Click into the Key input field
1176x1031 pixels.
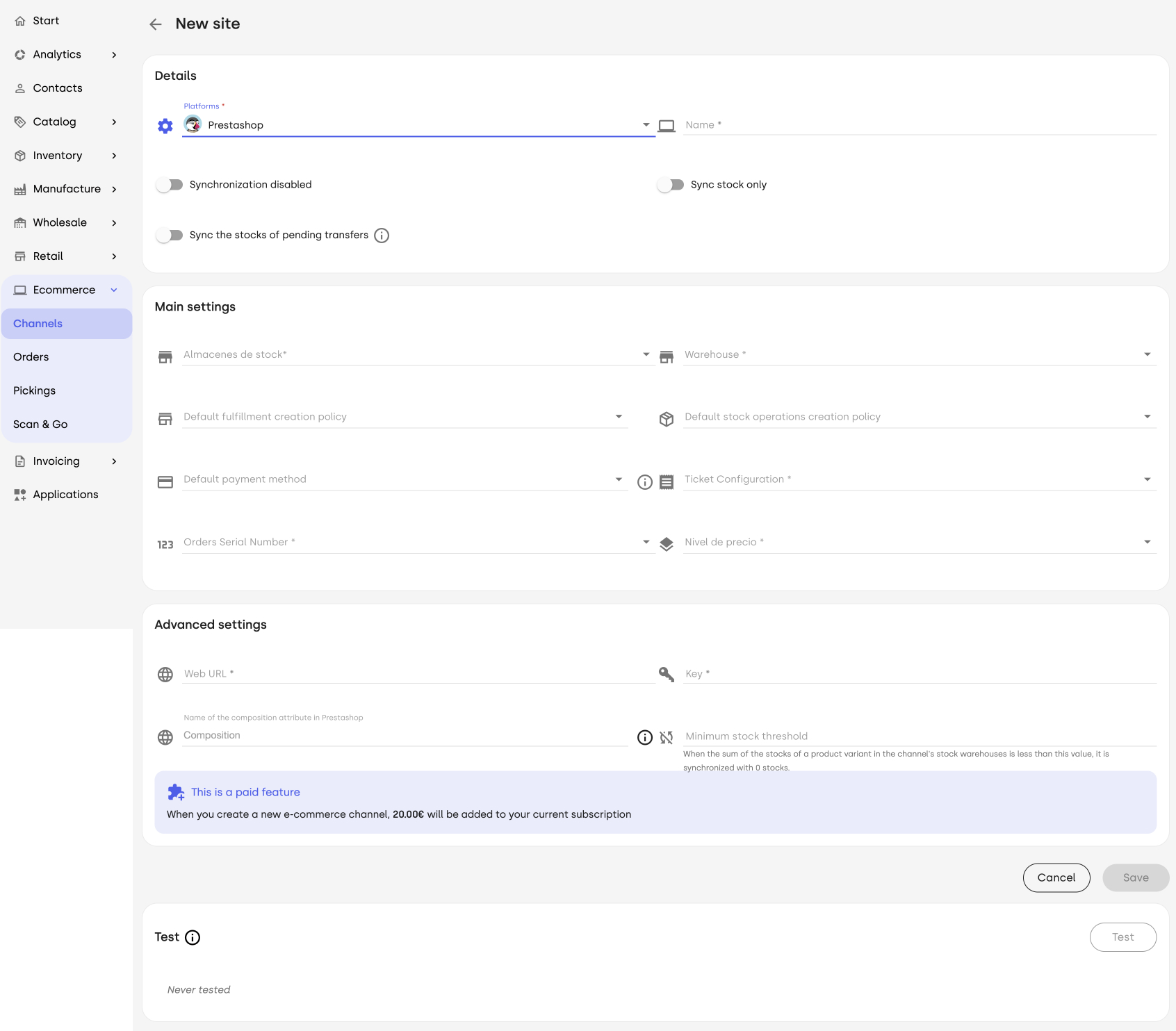[x=920, y=674]
